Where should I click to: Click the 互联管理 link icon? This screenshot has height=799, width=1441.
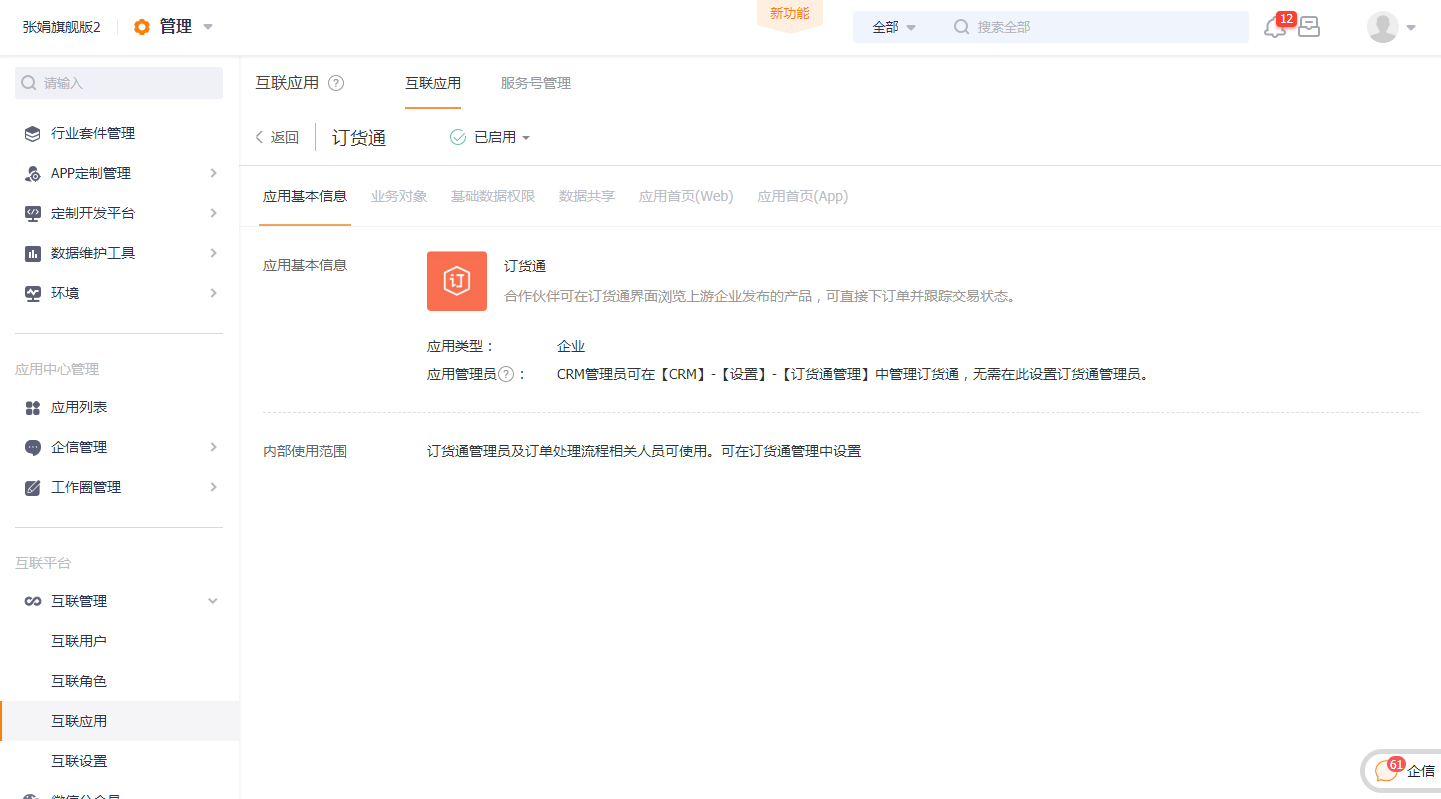click(33, 601)
